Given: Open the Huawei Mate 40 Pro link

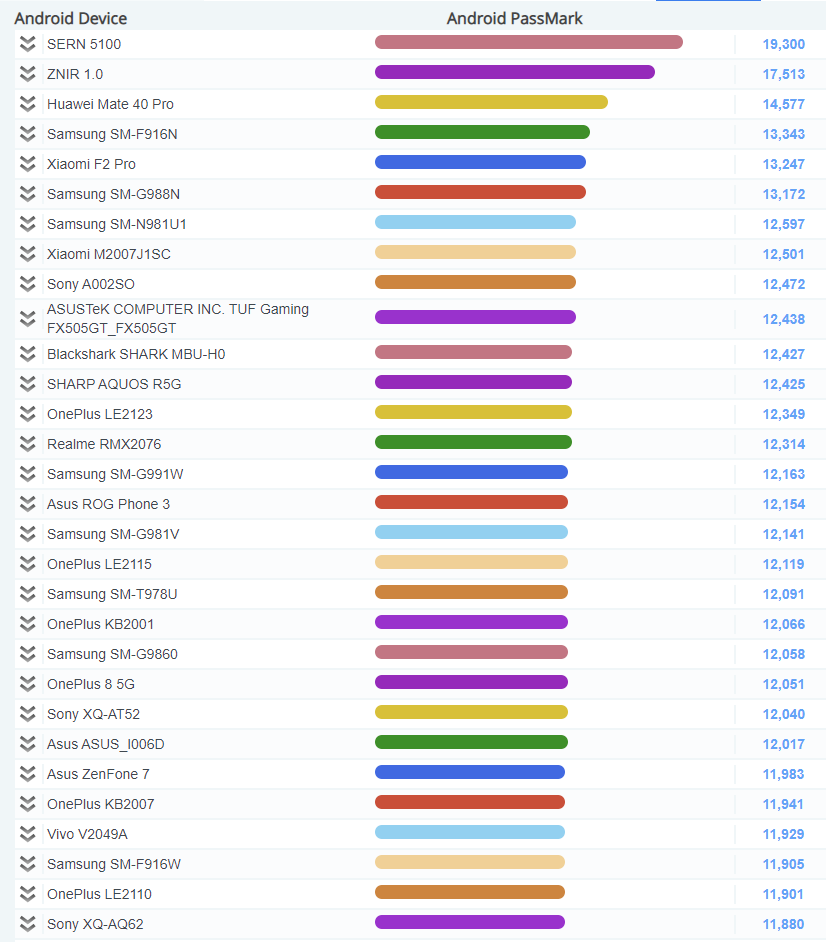Looking at the screenshot, I should click(x=111, y=105).
